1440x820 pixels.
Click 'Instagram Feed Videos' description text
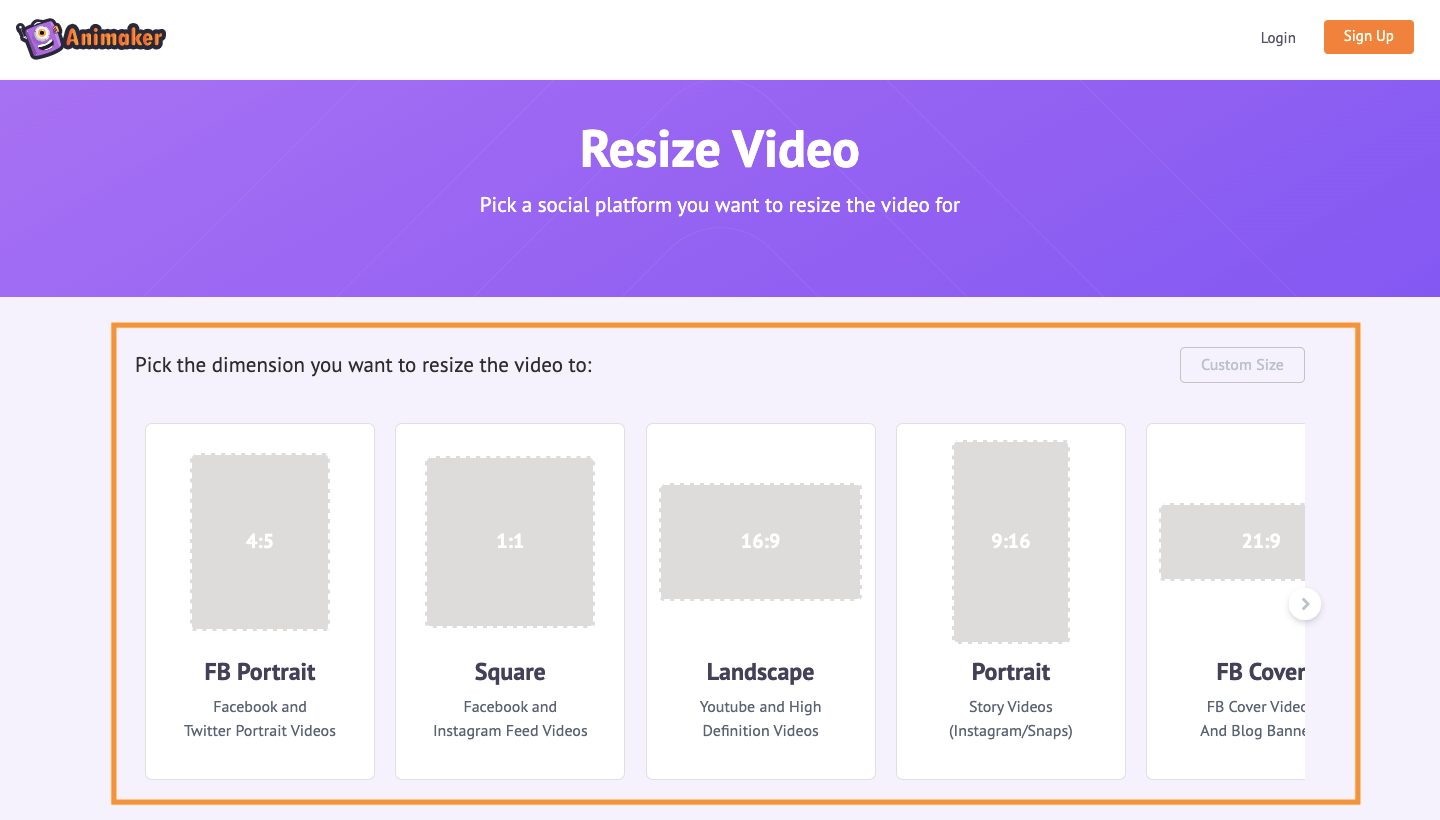click(x=510, y=731)
